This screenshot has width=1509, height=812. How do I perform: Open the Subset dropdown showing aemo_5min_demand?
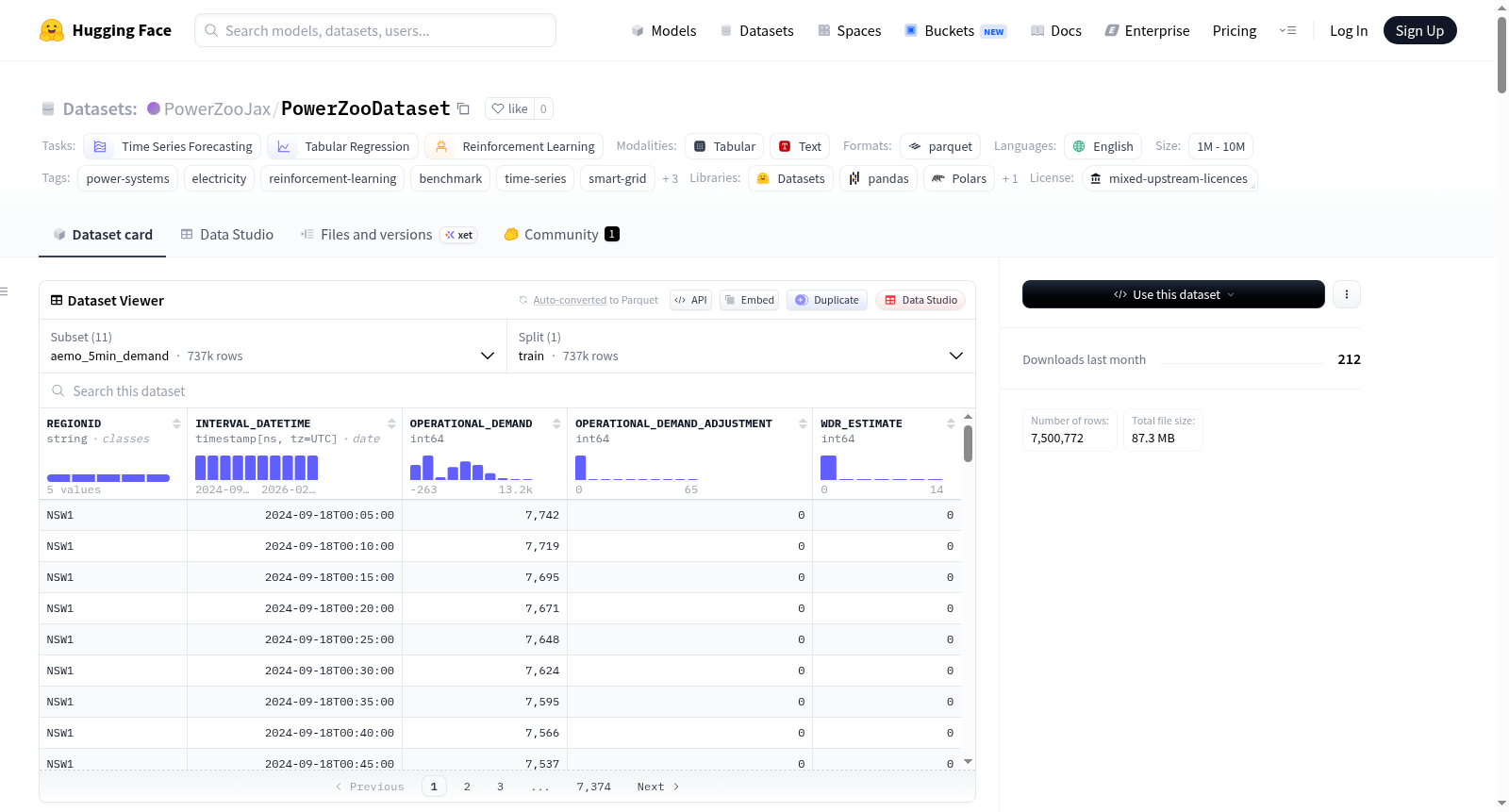pos(273,346)
